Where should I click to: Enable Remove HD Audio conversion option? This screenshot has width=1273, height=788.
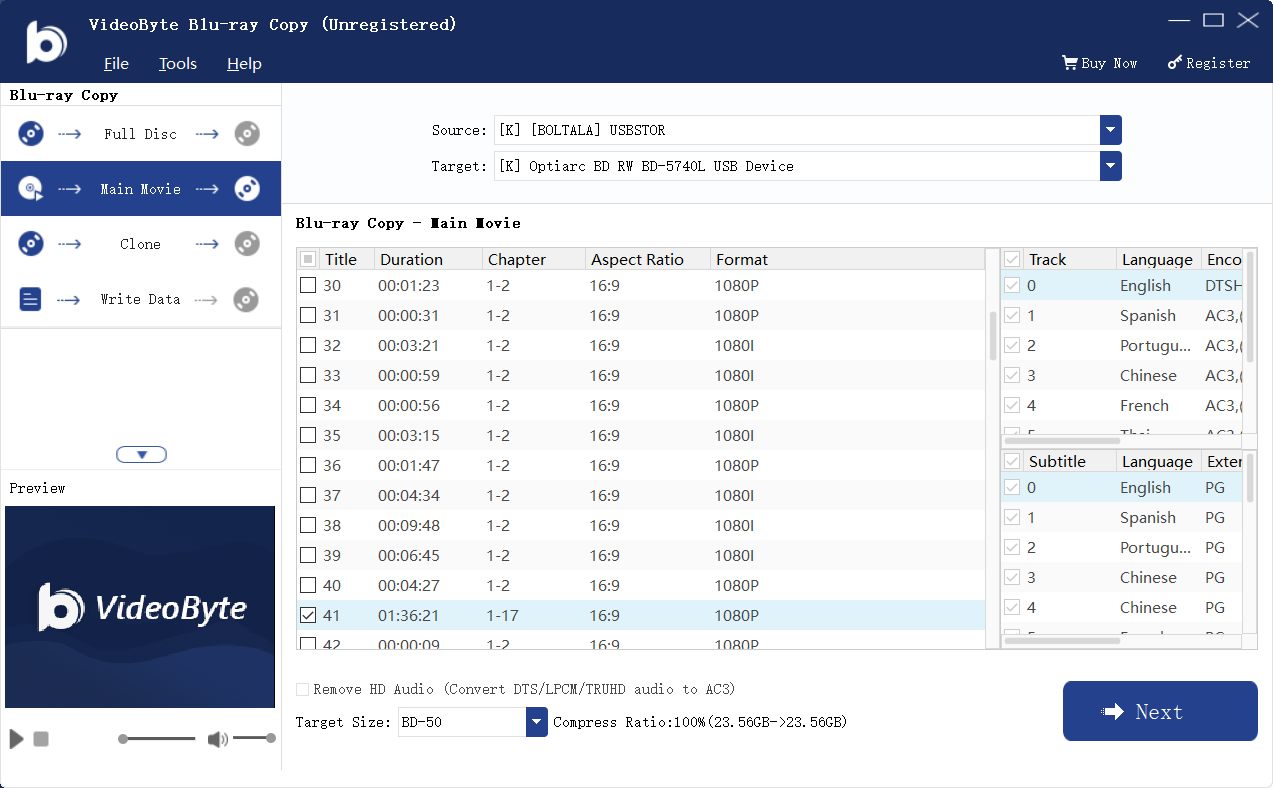click(x=301, y=689)
